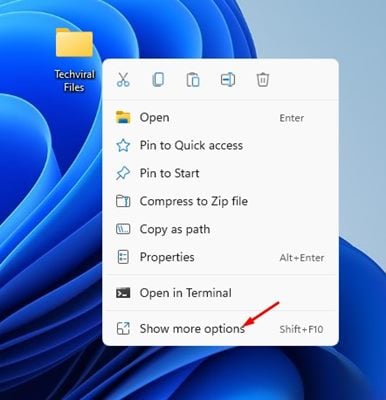Click the Cut scissors icon
Viewport: 386px width, 400px height.
click(123, 80)
